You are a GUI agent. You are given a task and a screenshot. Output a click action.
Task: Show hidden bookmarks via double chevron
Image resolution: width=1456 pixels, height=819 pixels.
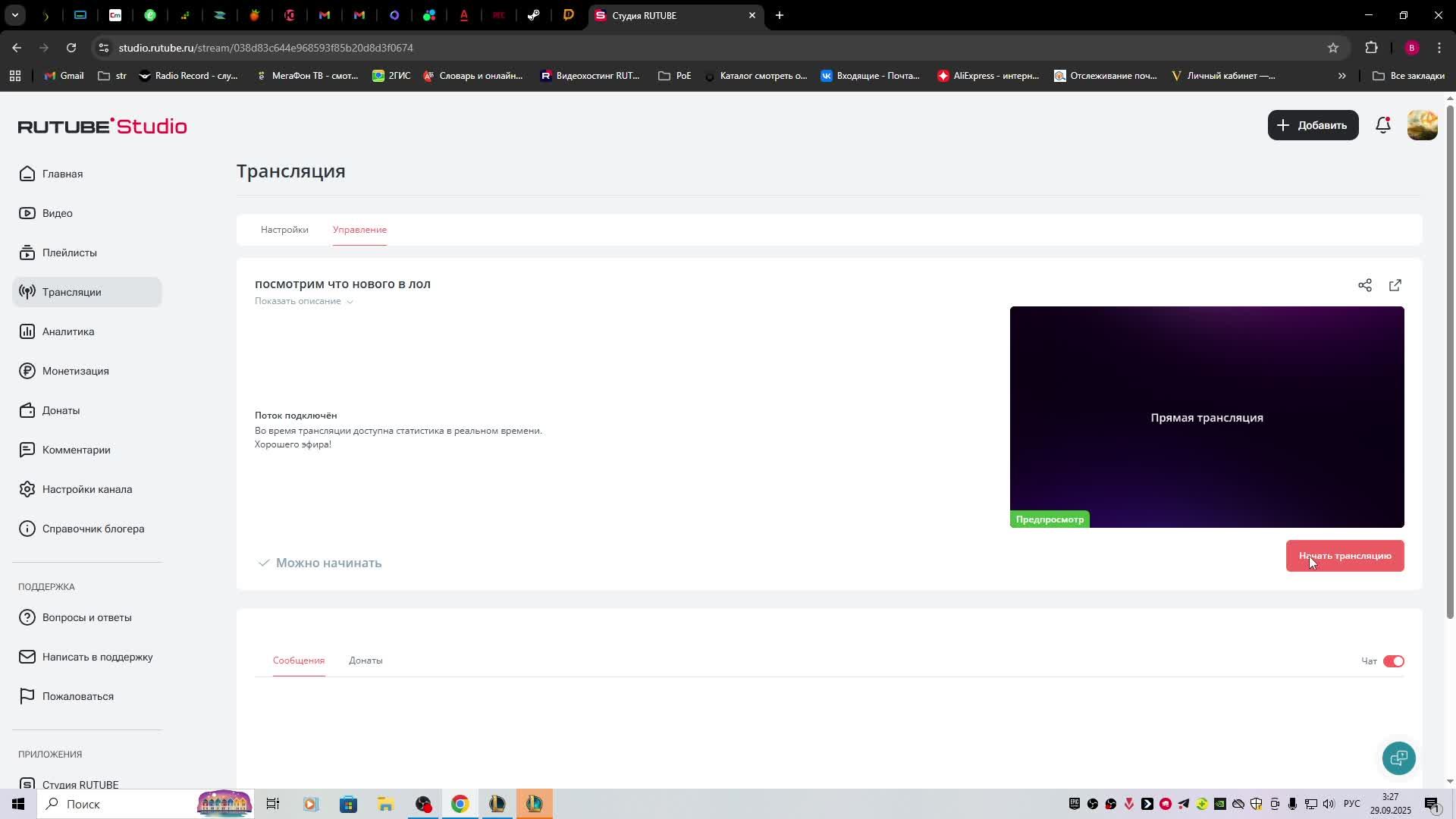[x=1341, y=76]
